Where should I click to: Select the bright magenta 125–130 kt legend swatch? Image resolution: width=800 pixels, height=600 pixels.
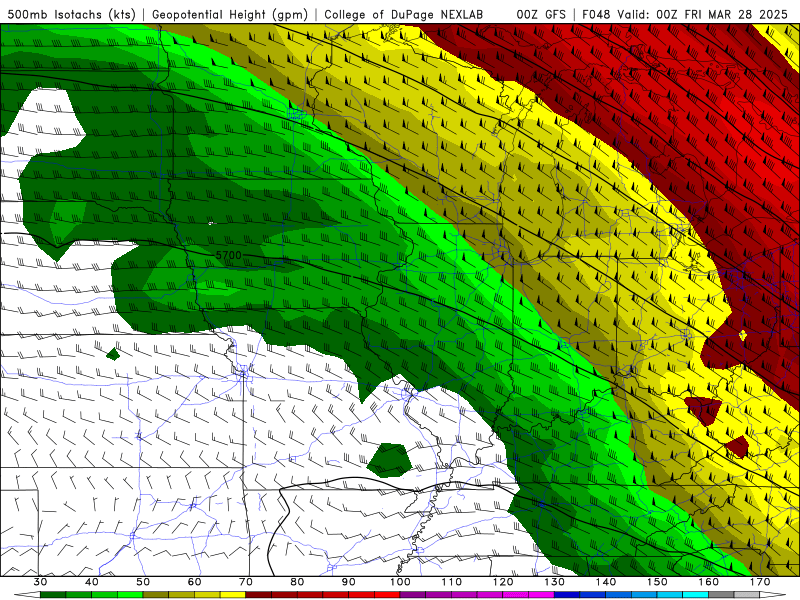click(541, 595)
